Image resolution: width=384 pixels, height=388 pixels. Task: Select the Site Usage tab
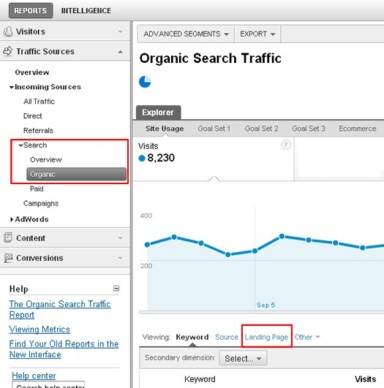pos(165,128)
